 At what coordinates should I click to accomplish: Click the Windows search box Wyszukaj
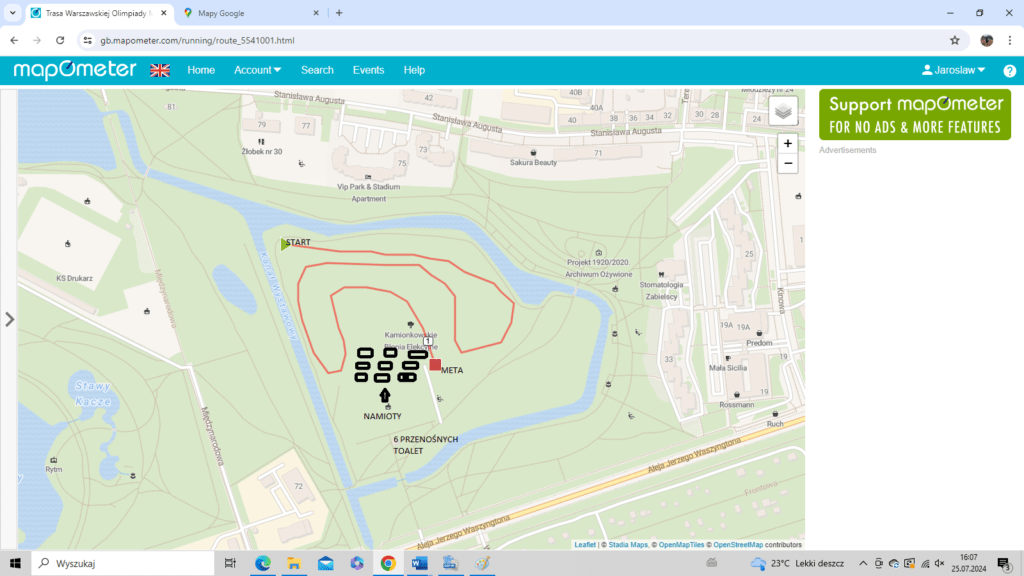[x=130, y=563]
